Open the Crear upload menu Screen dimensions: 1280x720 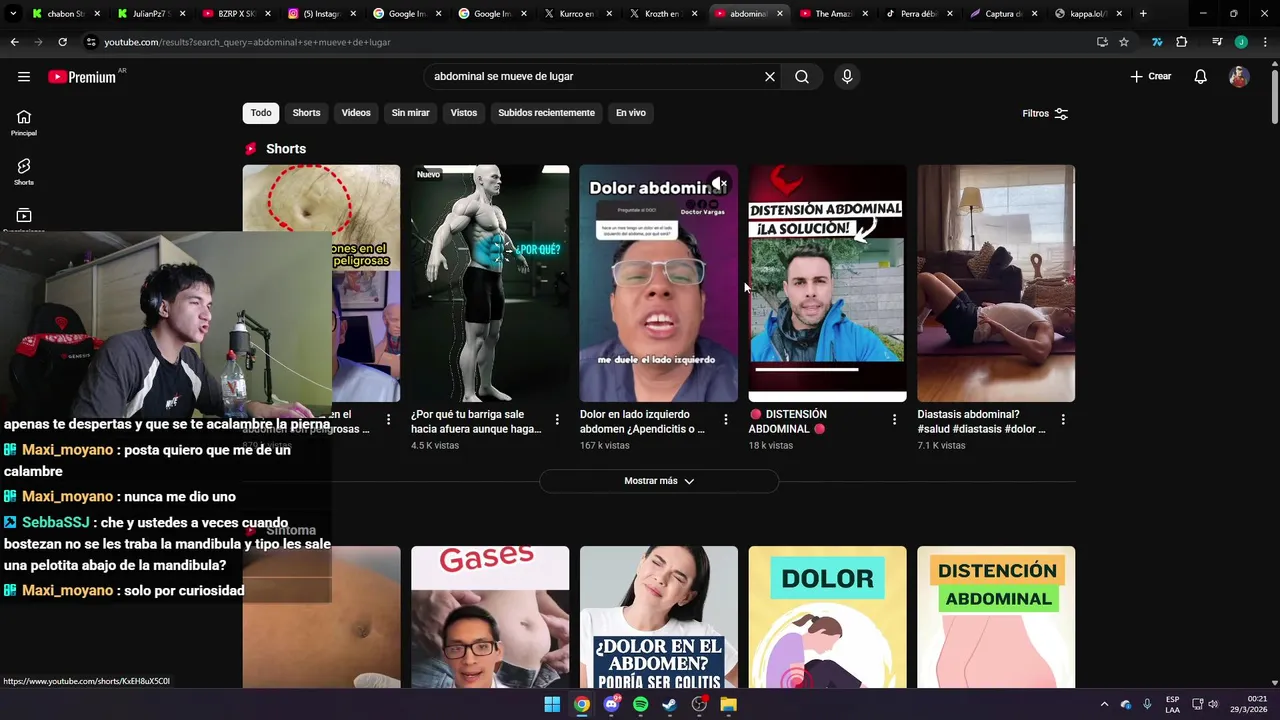pyautogui.click(x=1150, y=76)
